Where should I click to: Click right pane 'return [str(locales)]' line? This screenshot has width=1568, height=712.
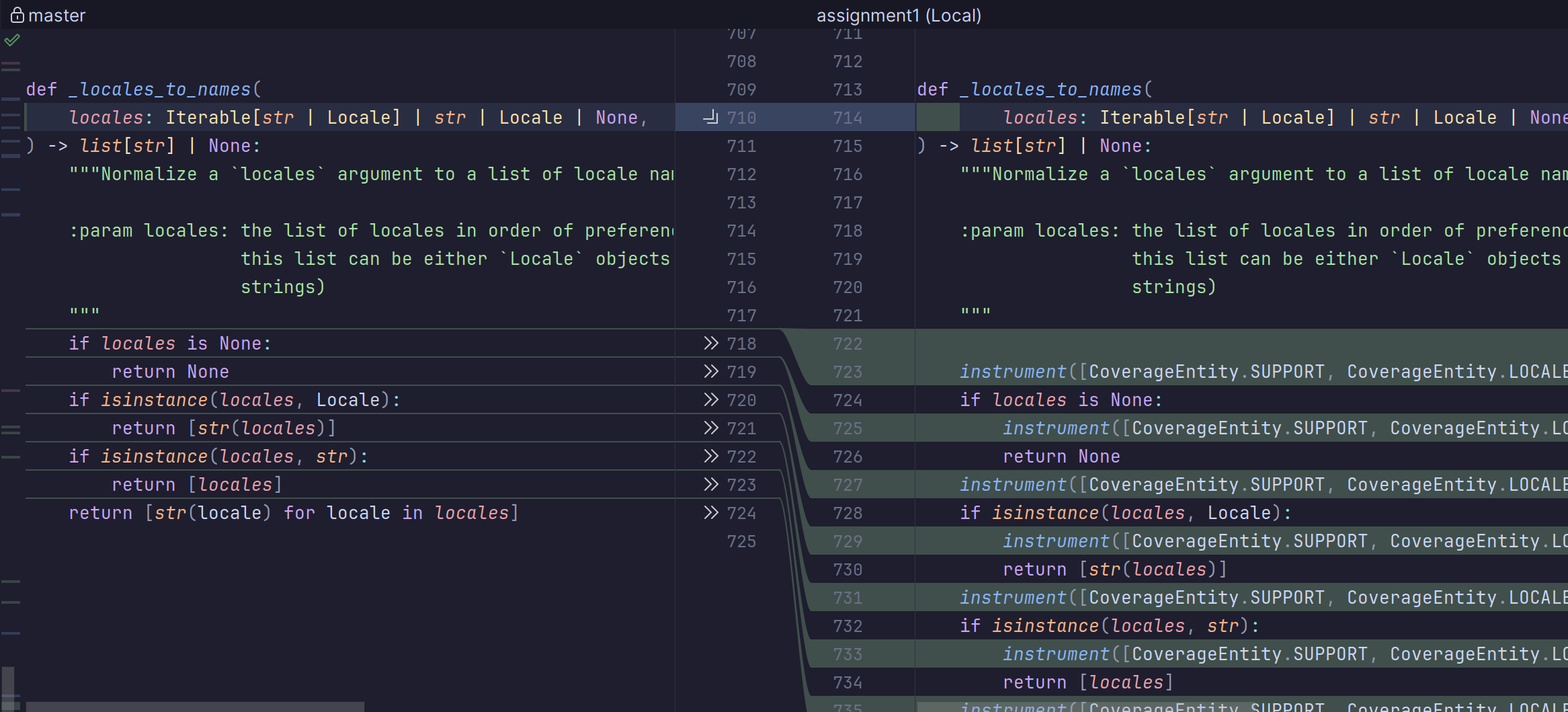click(x=1115, y=569)
